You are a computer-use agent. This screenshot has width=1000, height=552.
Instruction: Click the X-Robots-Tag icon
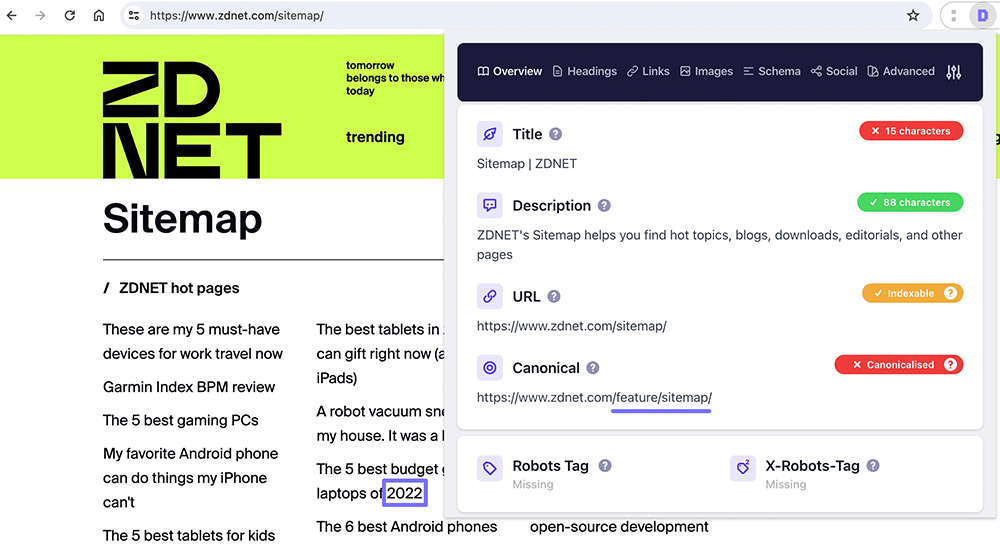point(743,468)
